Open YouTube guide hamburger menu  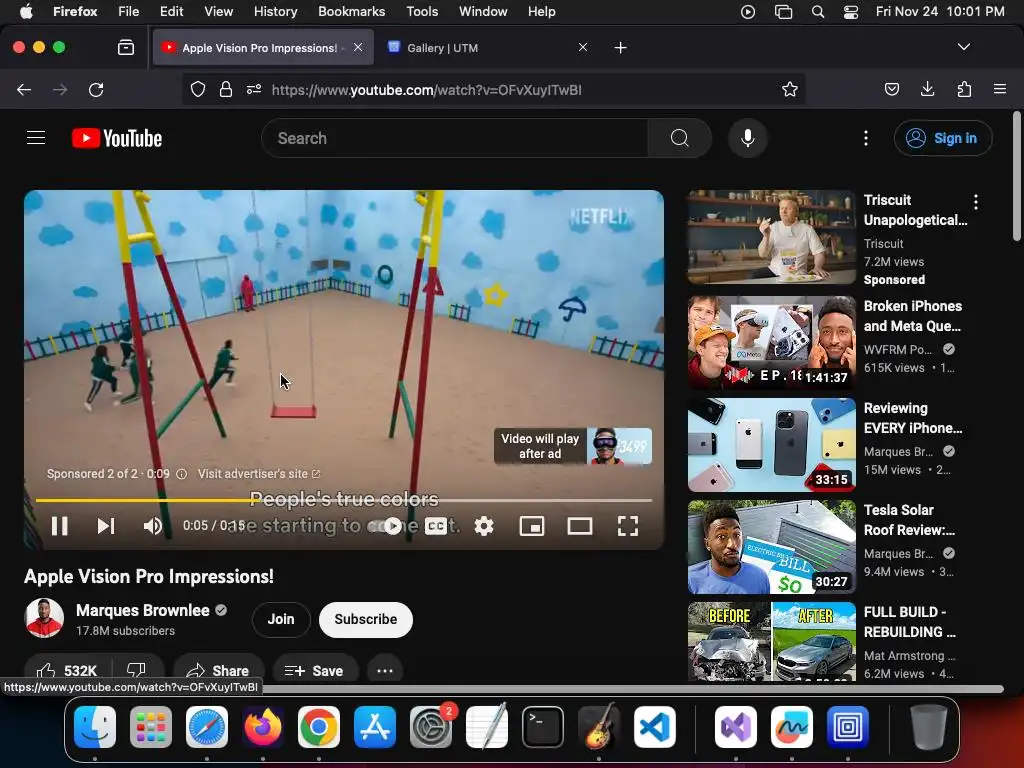[x=36, y=138]
